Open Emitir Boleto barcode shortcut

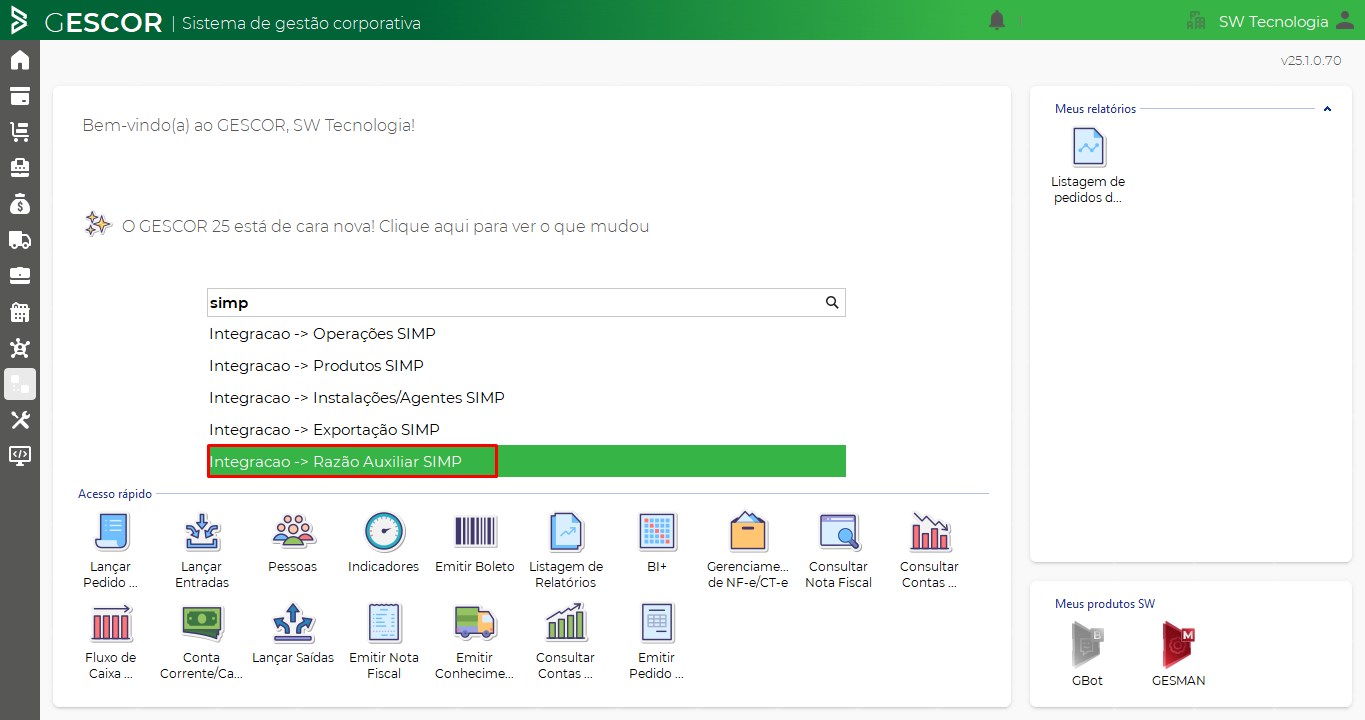click(475, 544)
